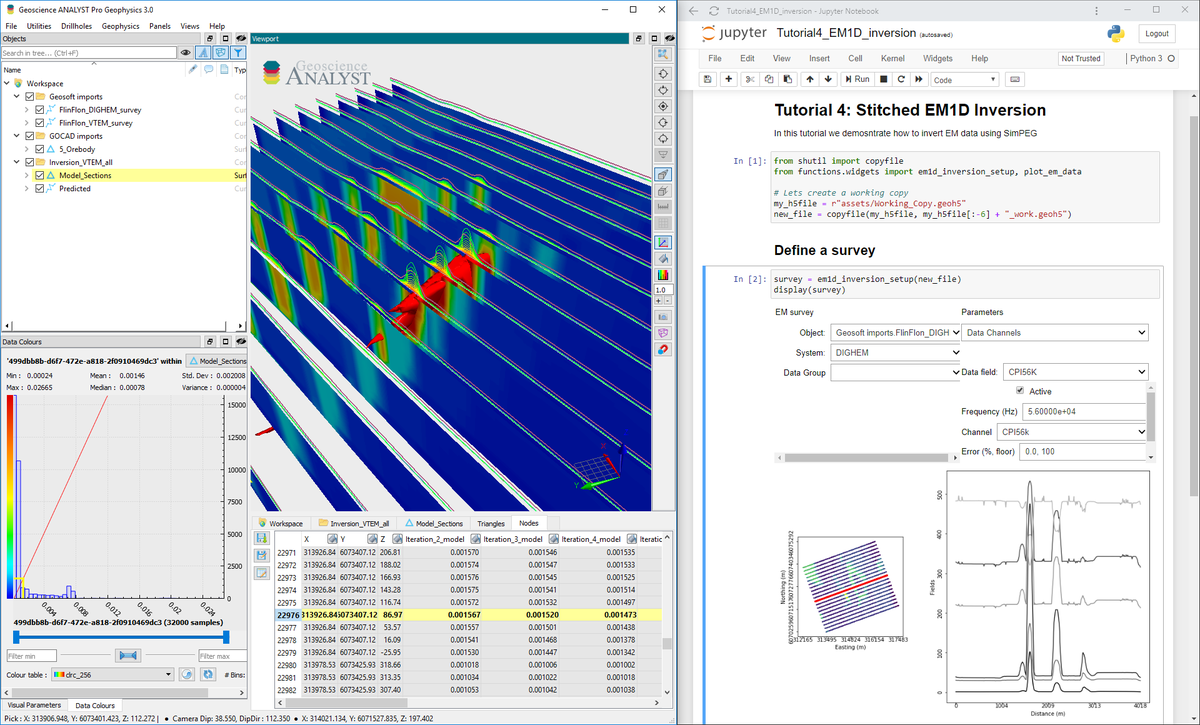Open the Channel CPI56k dropdown

[1072, 431]
